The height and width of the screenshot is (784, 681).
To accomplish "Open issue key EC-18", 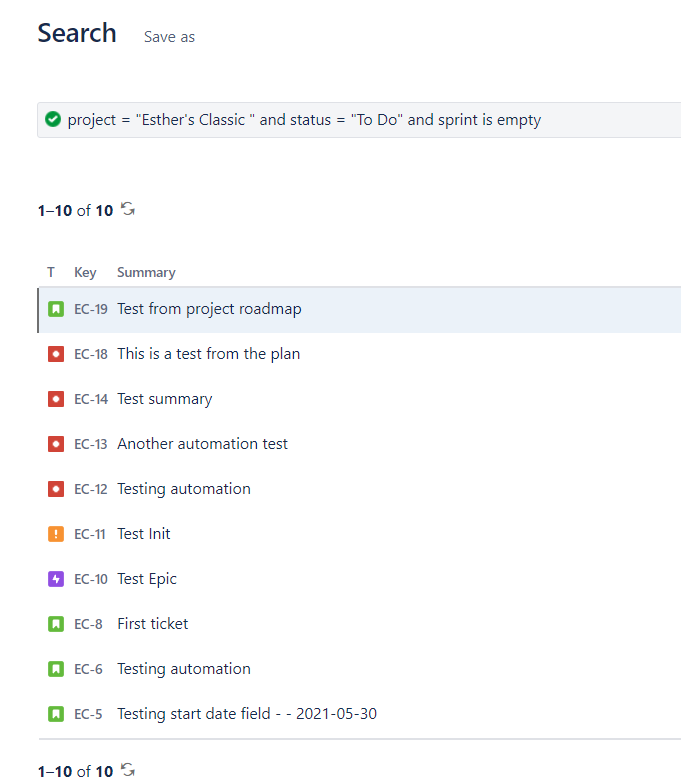I will tap(91, 354).
